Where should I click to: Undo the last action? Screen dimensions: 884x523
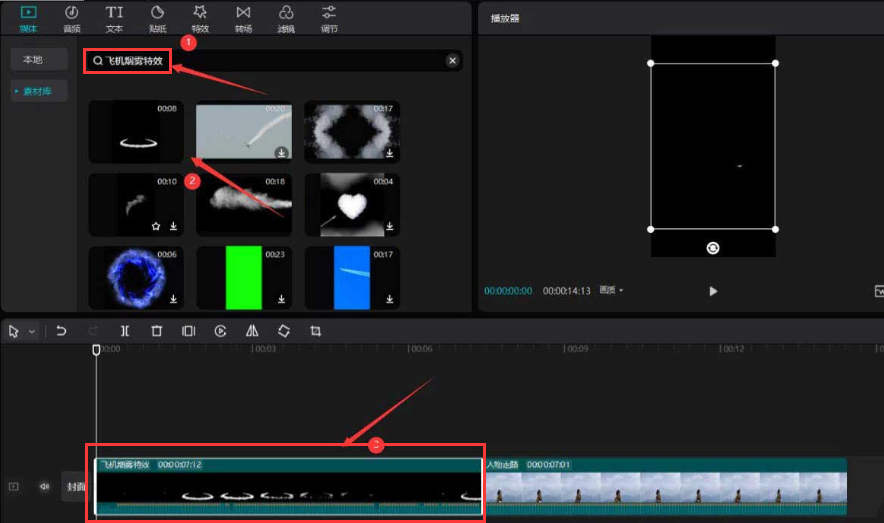[x=61, y=331]
